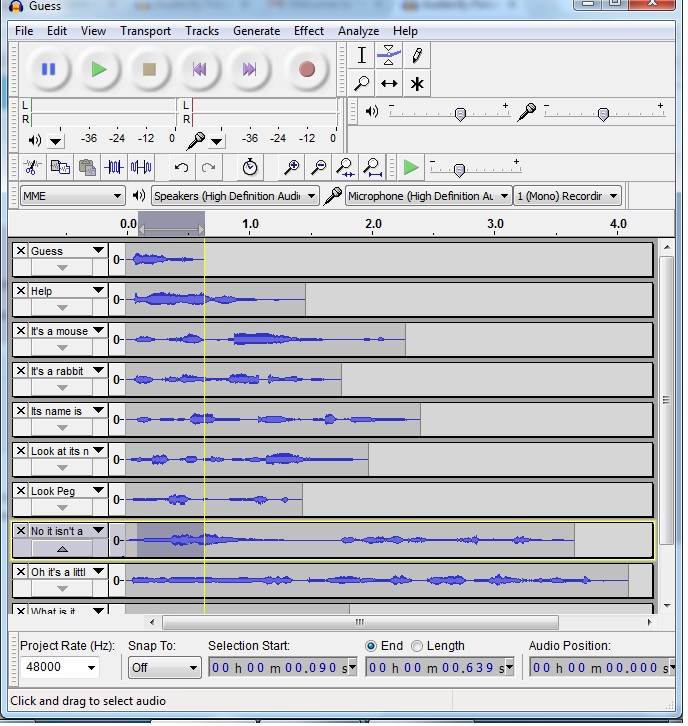Start playback with the Play button
Image resolution: width=688 pixels, height=726 pixels.
[99, 69]
